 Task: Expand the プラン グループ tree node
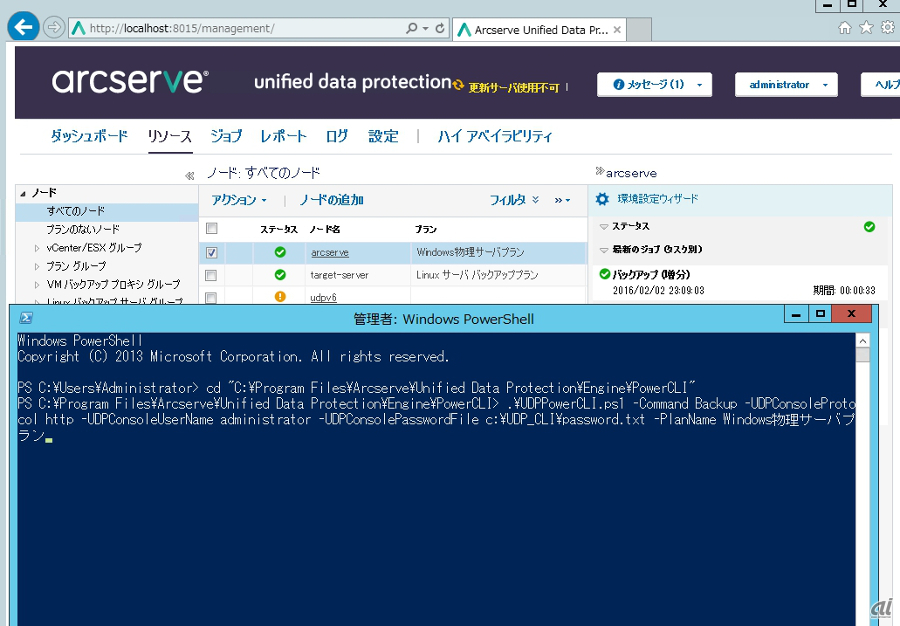coord(37,266)
